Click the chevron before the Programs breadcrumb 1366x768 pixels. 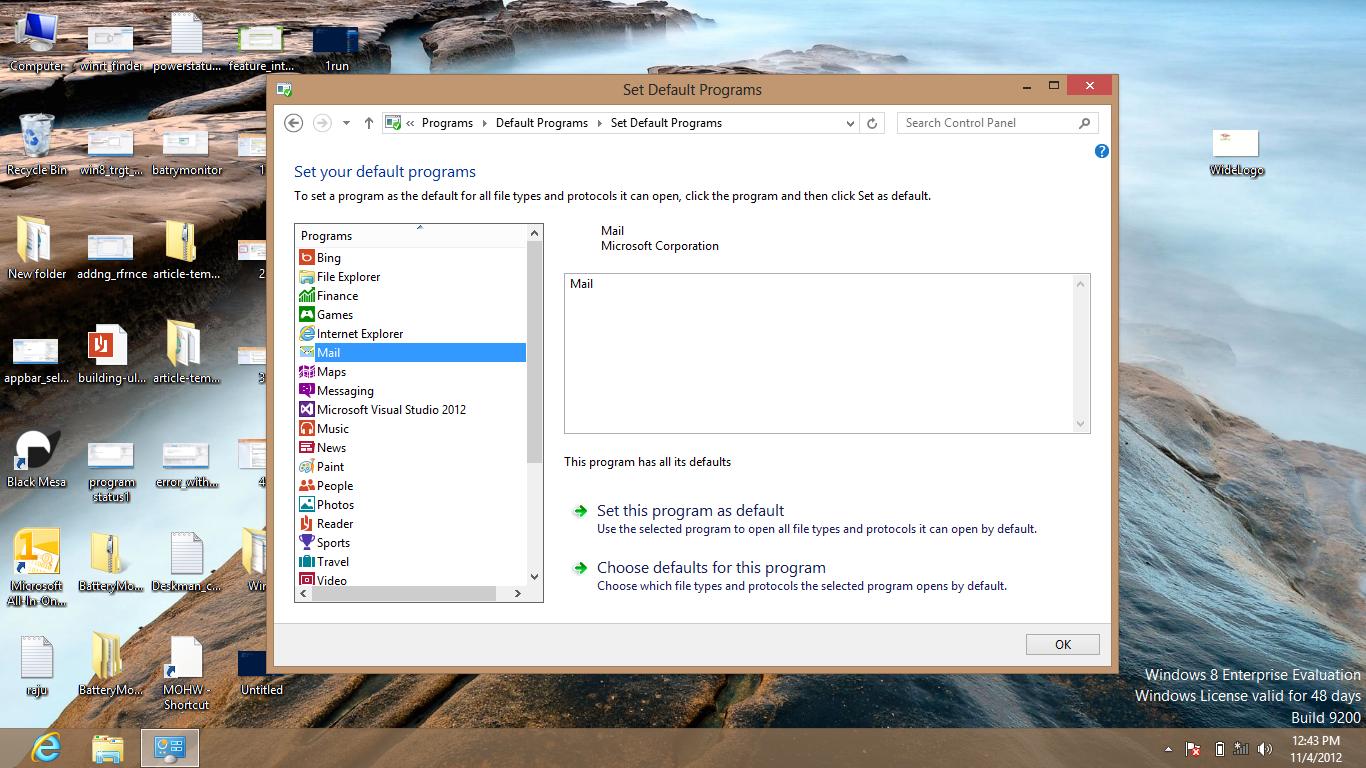pos(410,123)
